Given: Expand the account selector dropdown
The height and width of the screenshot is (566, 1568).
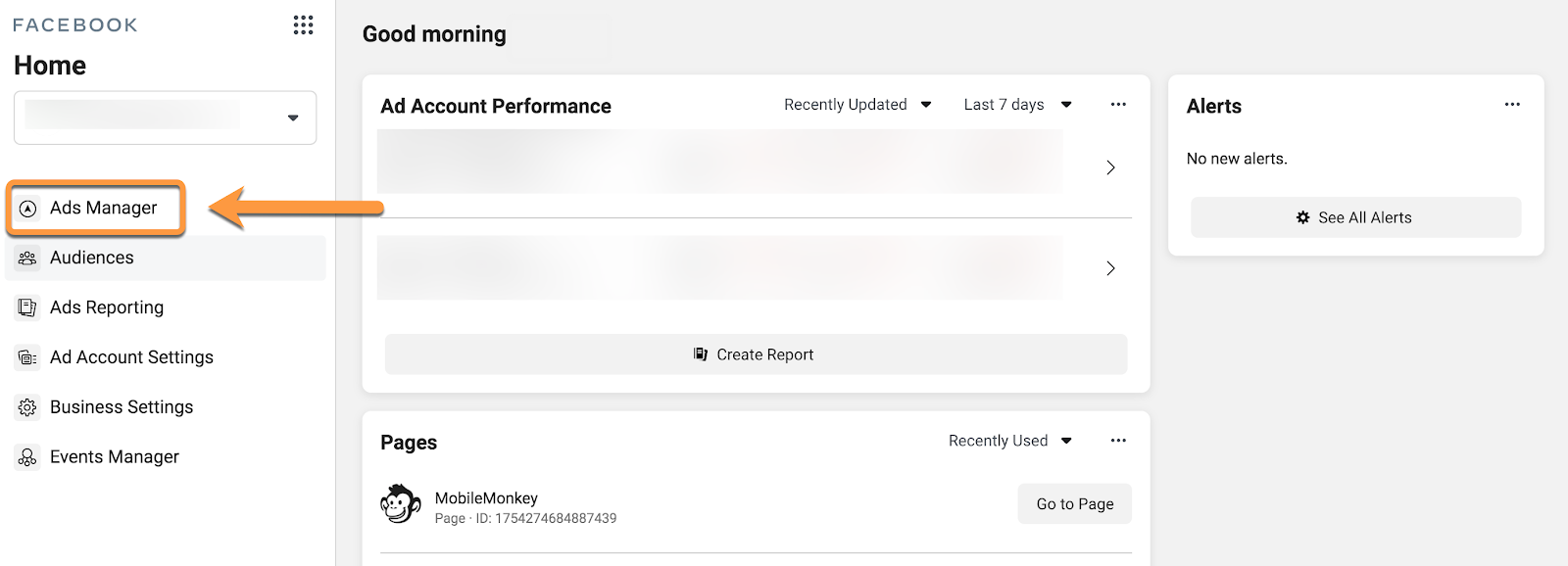Looking at the screenshot, I should pos(292,118).
